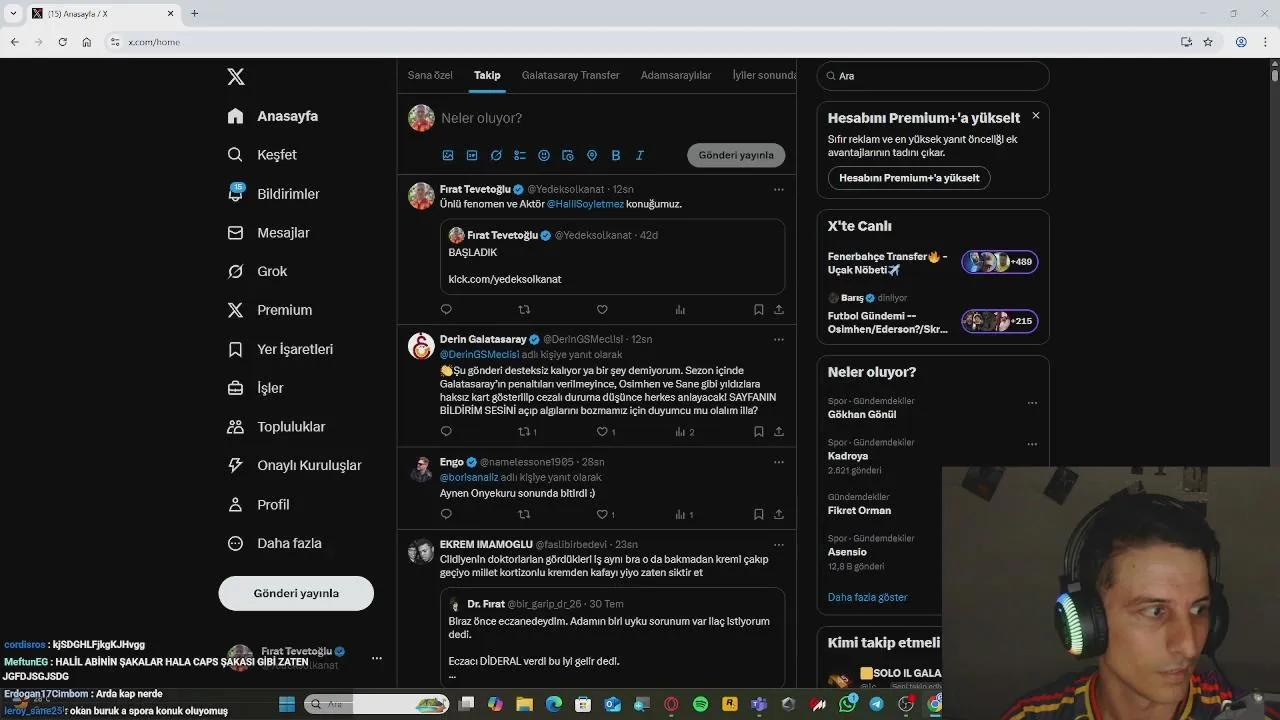Open Spotify from the taskbar
Image resolution: width=1280 pixels, height=720 pixels.
(701, 704)
